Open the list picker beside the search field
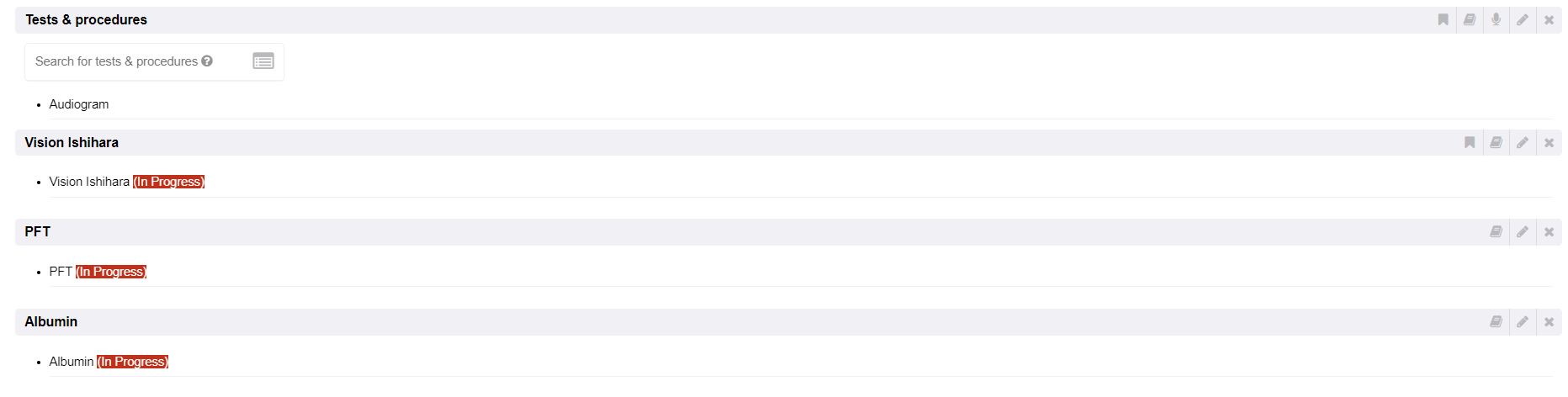Image resolution: width=1568 pixels, height=397 pixels. tap(263, 61)
